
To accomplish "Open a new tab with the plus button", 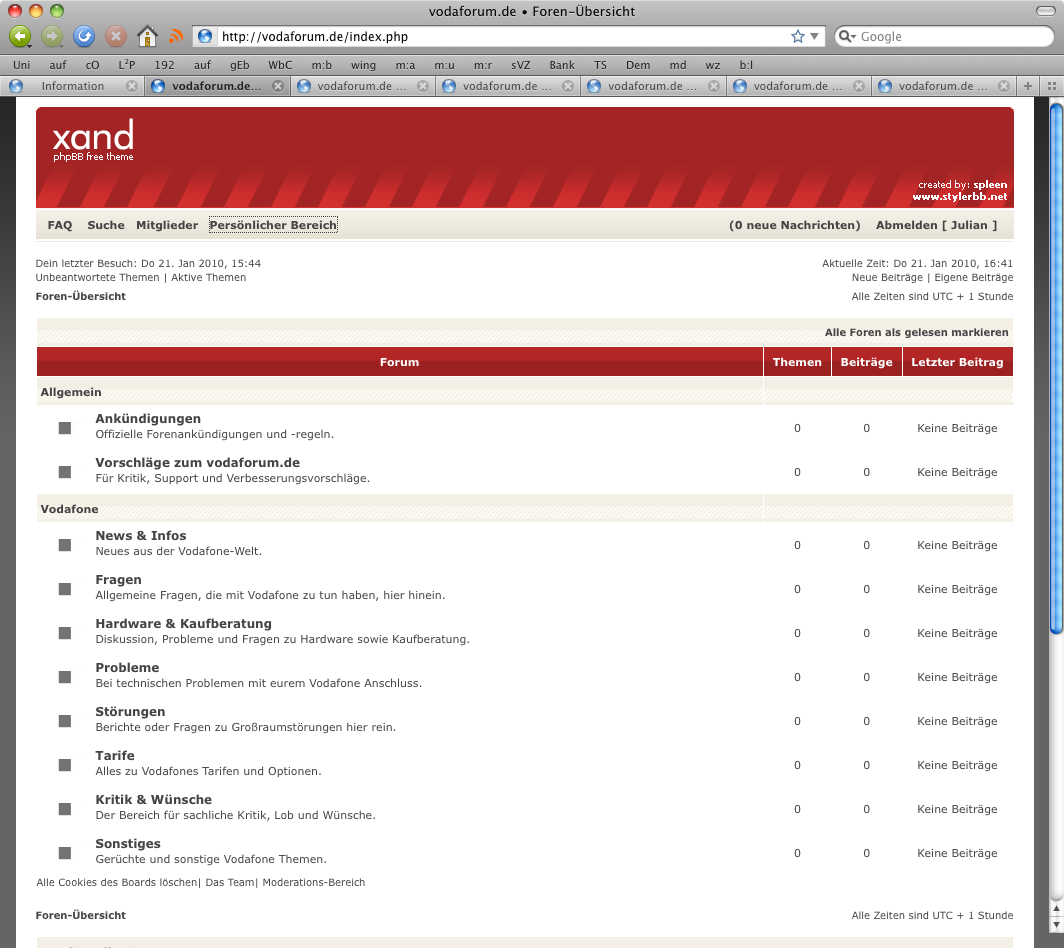I will click(1027, 86).
